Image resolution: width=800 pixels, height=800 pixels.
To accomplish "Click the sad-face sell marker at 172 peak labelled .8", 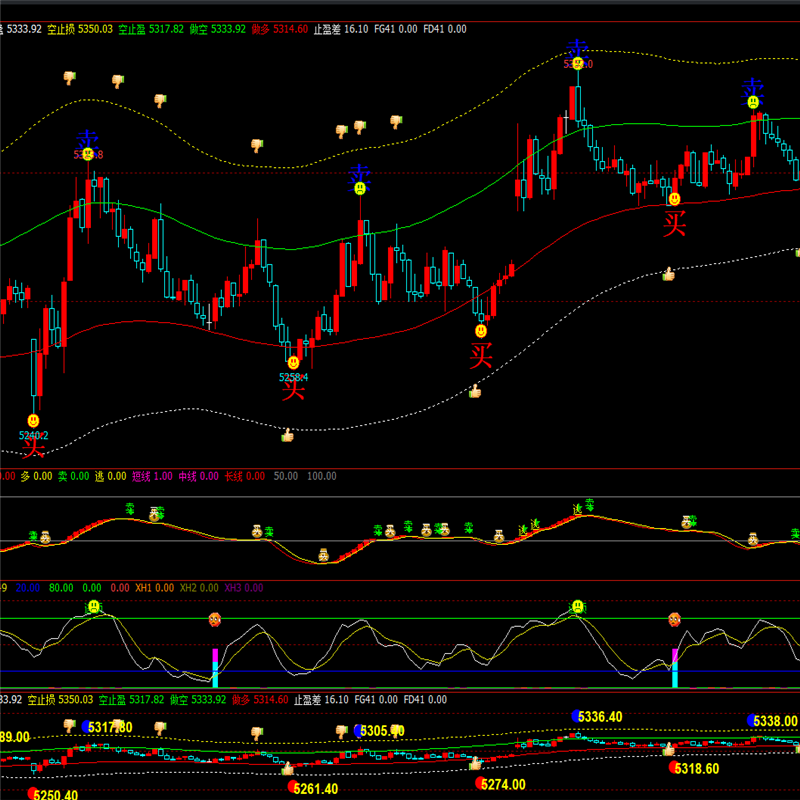I will [88, 154].
